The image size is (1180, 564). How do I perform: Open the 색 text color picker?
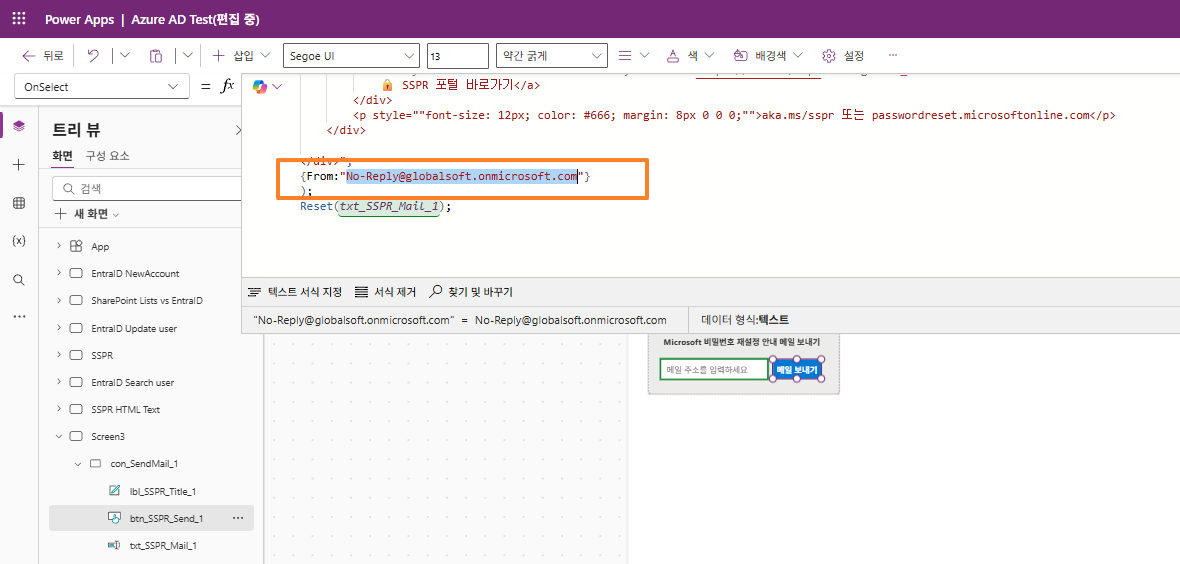pos(690,56)
